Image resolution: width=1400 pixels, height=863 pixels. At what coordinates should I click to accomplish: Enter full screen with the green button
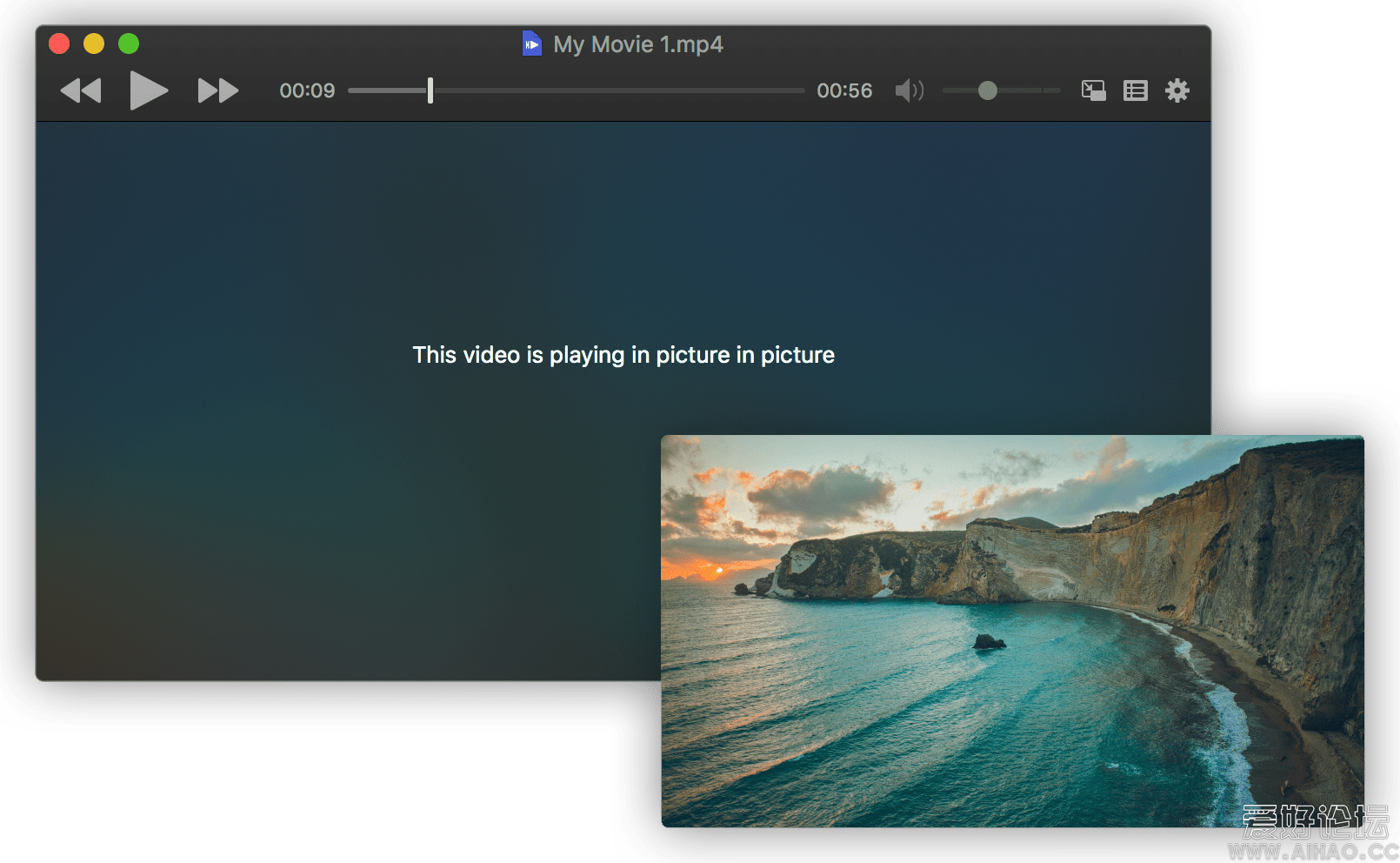(129, 43)
